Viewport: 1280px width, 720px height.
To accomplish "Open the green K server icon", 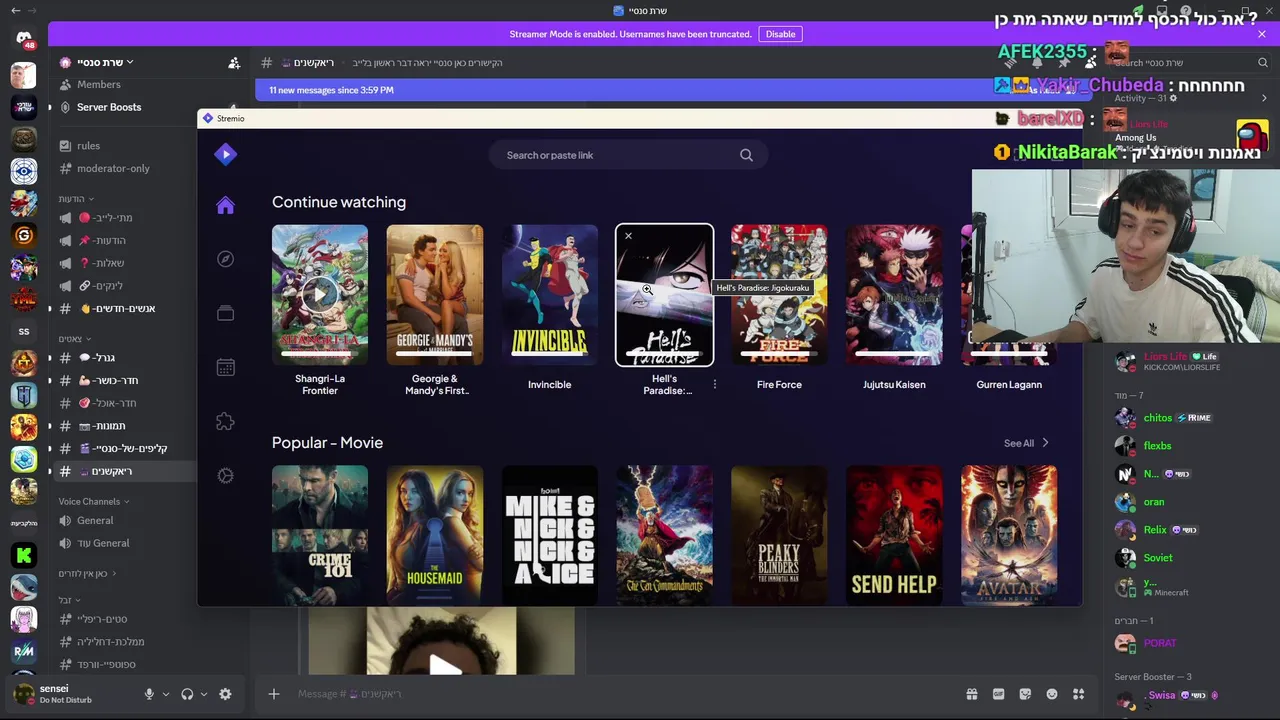I will [24, 555].
